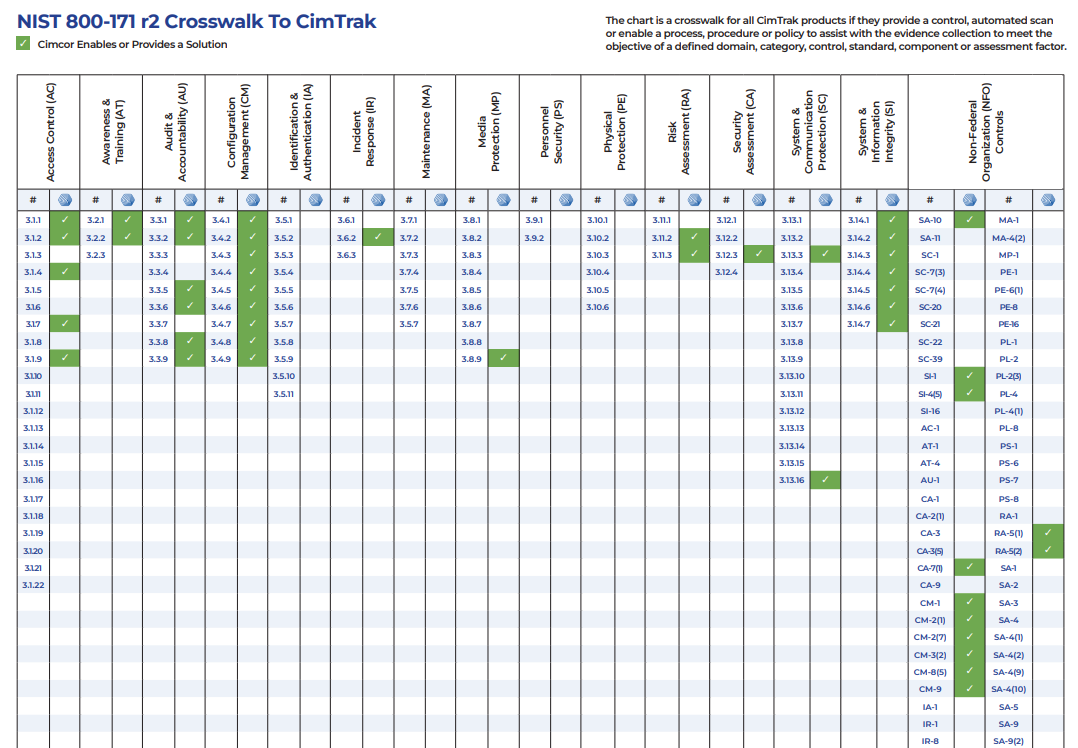
Task: Click the cell labeled 3.13.10
Action: coord(791,376)
